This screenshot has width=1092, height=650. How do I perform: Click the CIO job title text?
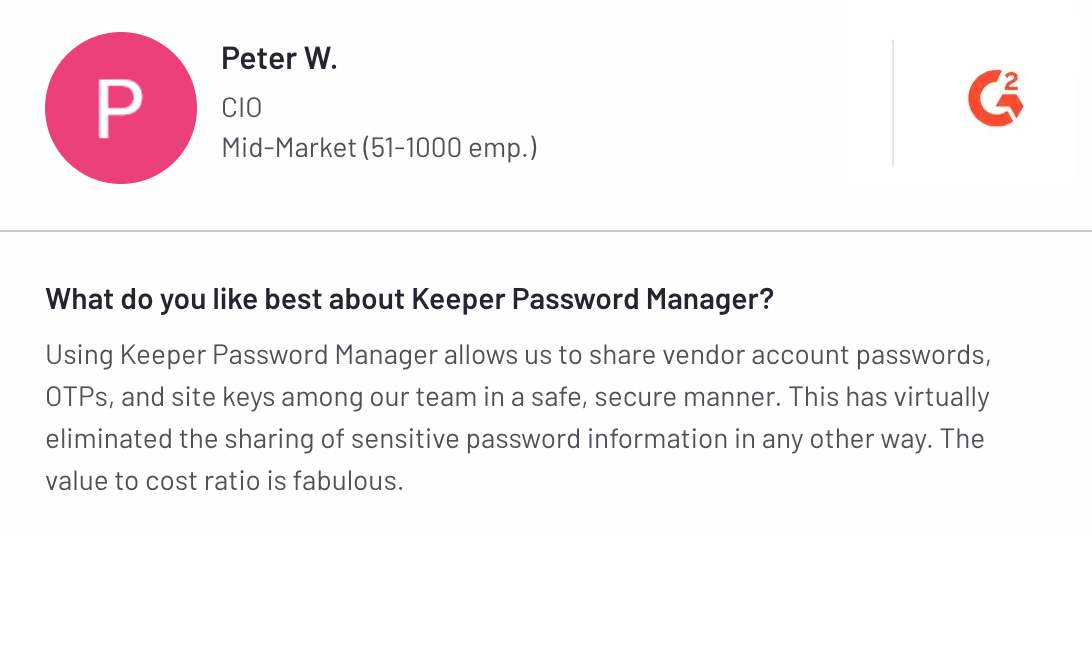[x=241, y=107]
